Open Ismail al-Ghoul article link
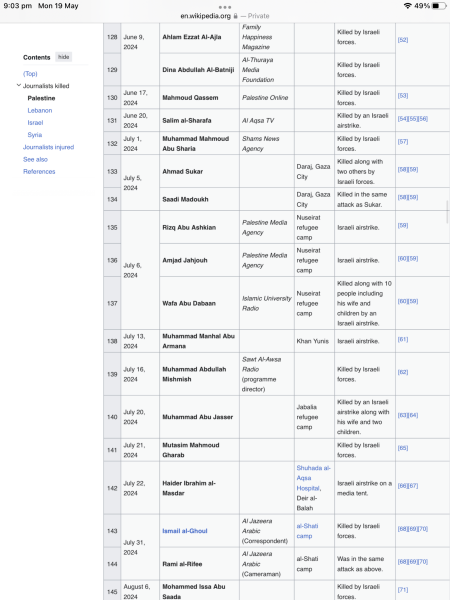The width and height of the screenshot is (450, 600). click(x=184, y=531)
